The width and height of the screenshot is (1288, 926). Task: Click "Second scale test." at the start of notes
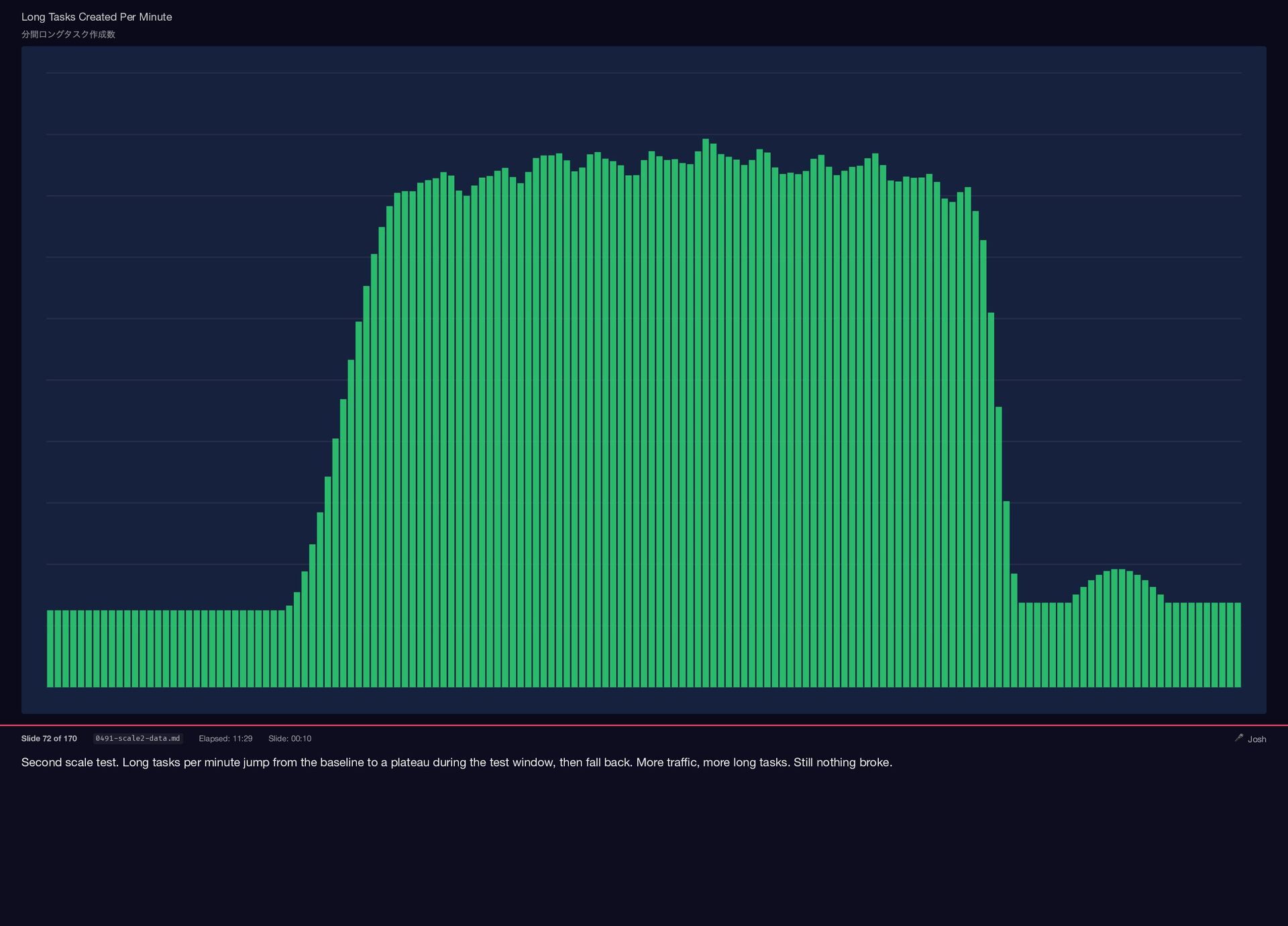[x=70, y=762]
